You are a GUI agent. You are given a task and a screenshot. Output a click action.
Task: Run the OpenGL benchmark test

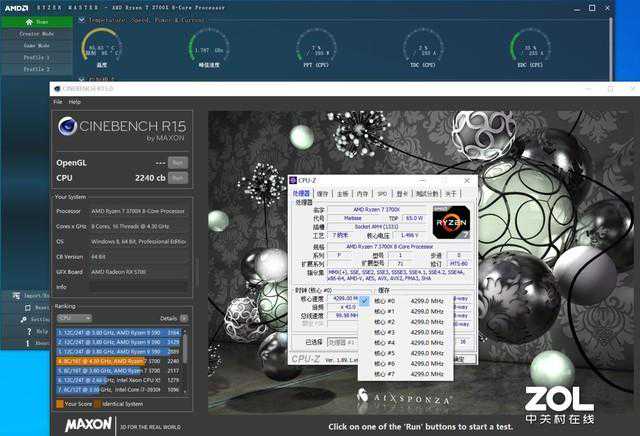point(177,161)
